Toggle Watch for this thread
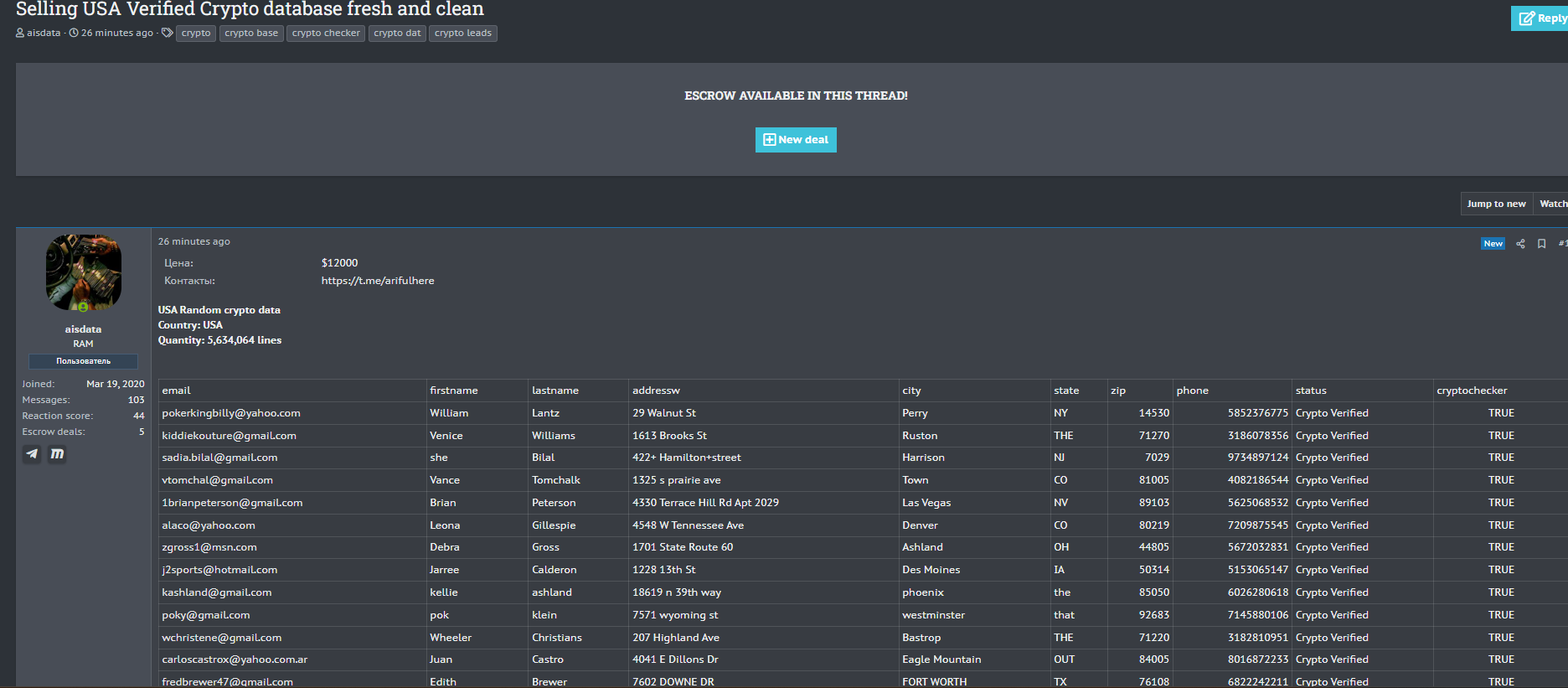Image resolution: width=1568 pixels, height=688 pixels. (1552, 204)
